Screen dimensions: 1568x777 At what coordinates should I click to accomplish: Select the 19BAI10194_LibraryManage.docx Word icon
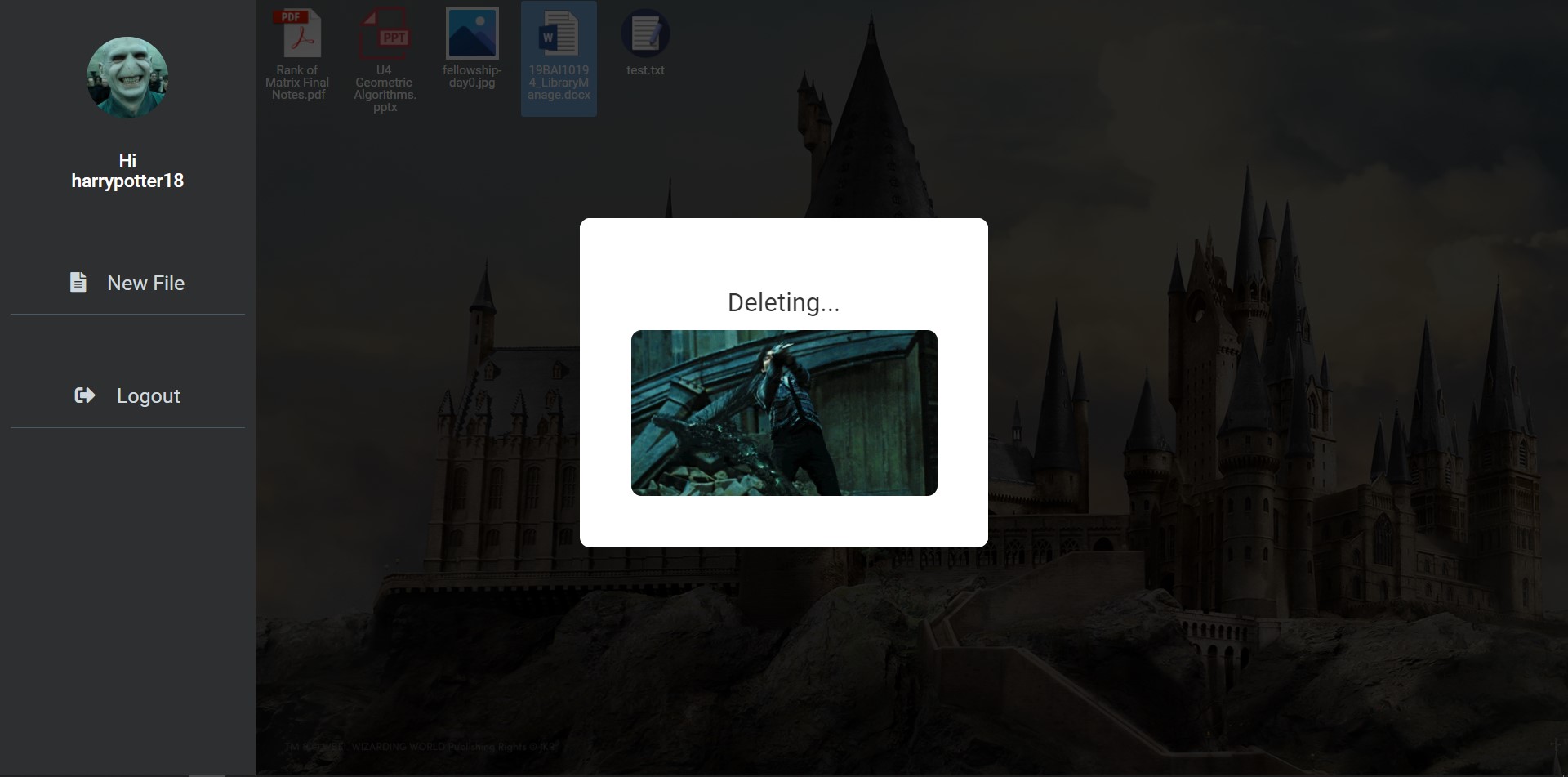point(559,33)
